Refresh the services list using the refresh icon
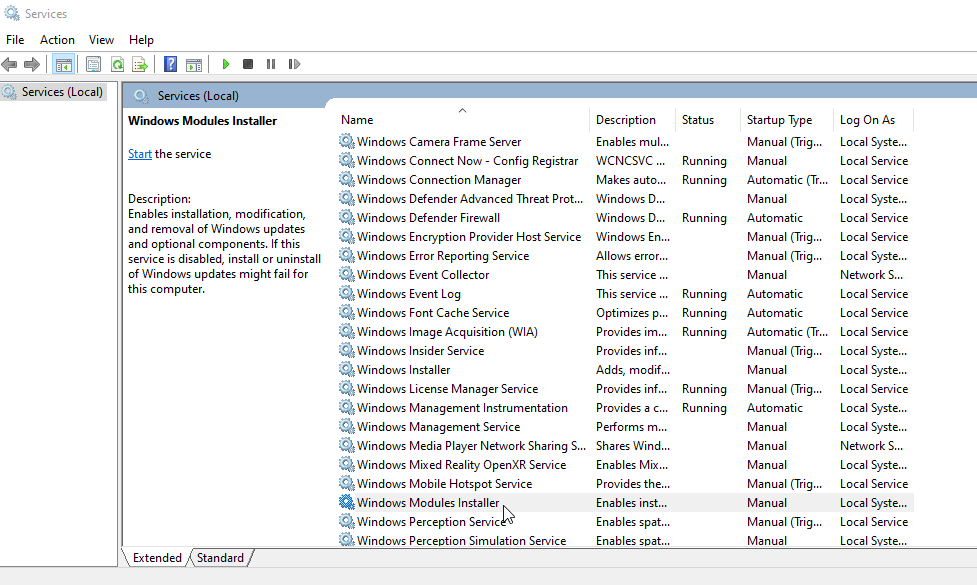Screen dimensions: 977x585 click(118, 64)
